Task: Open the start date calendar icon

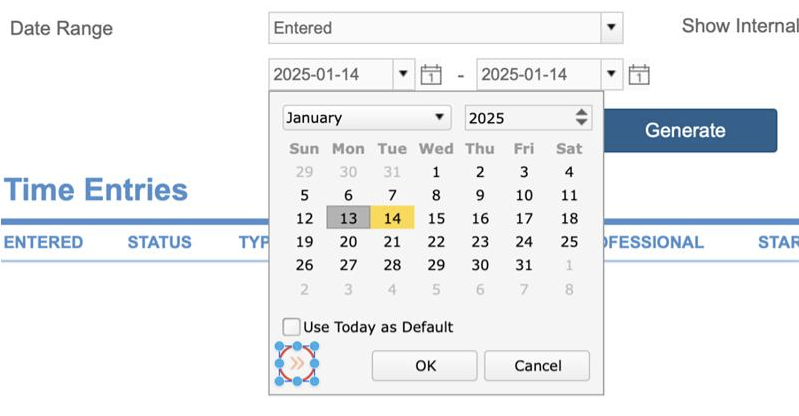Action: coord(431,75)
